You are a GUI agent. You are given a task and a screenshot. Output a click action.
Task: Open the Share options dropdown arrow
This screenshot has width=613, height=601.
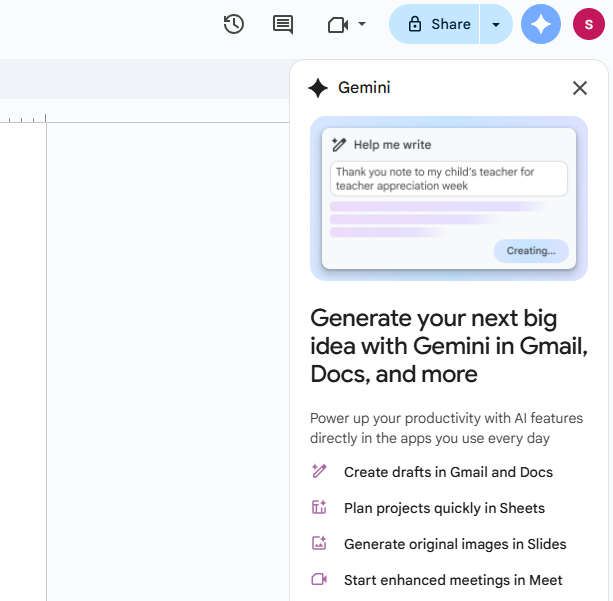496,25
